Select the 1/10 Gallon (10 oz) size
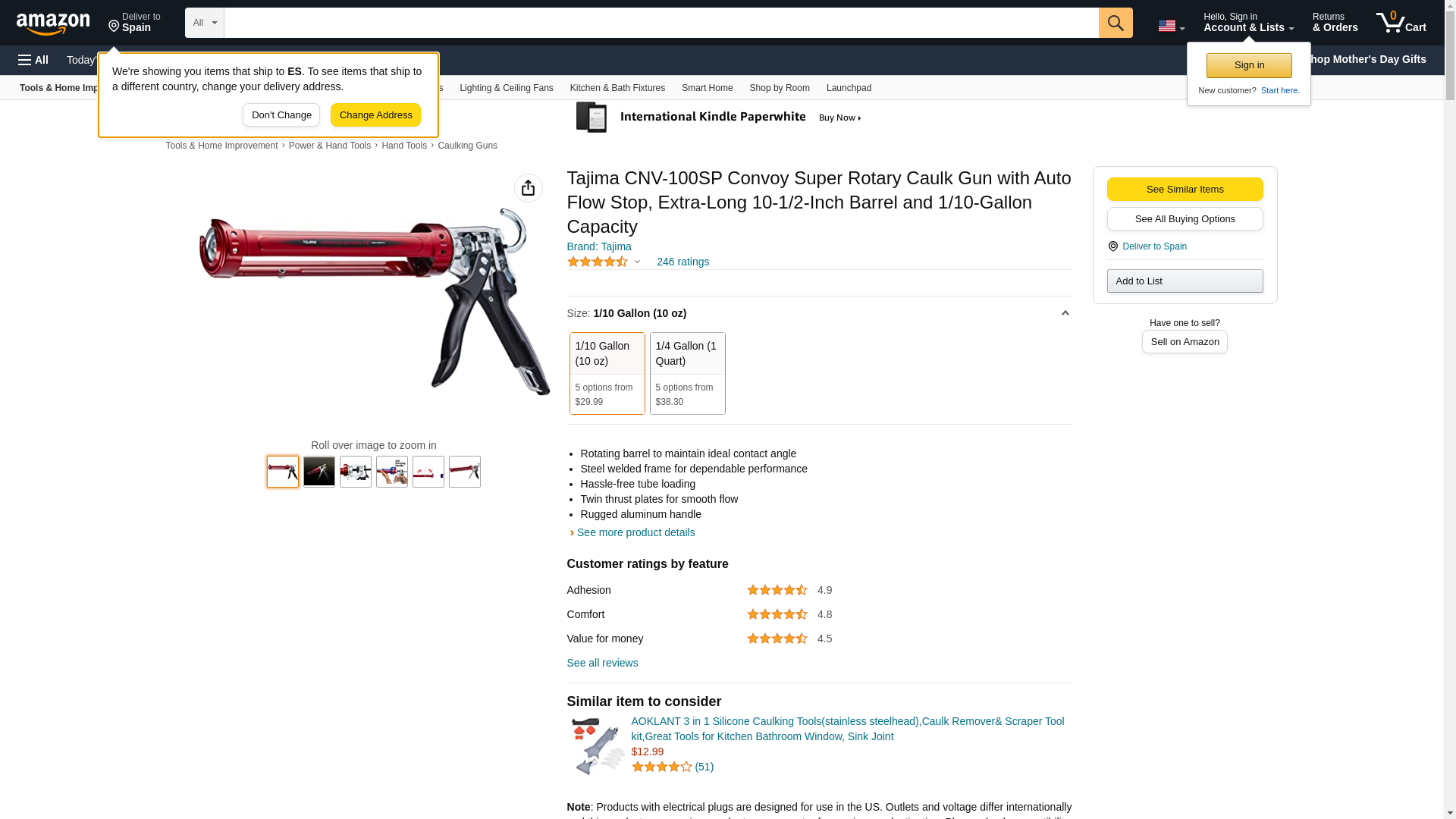This screenshot has width=1456, height=819. pos(607,373)
